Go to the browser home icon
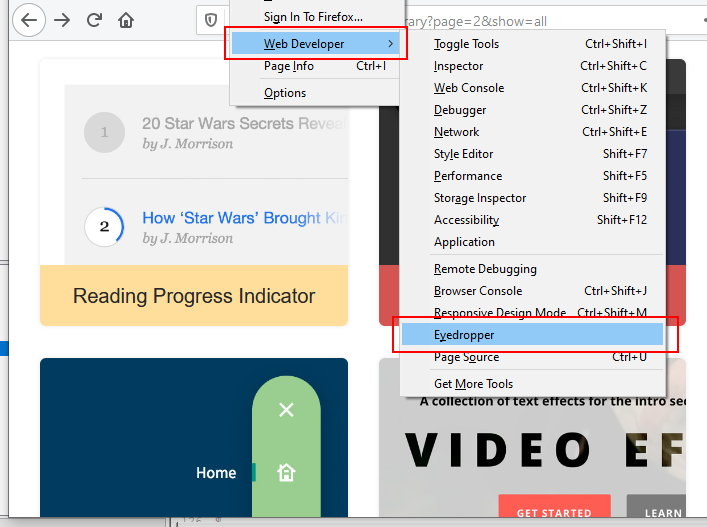This screenshot has height=527, width=707. pos(126,20)
